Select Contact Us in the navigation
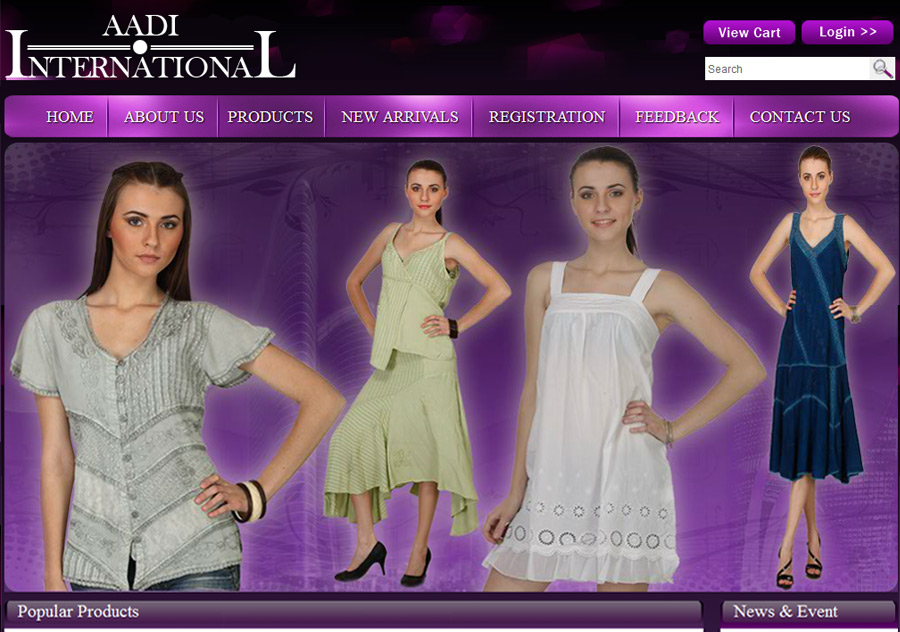Viewport: 900px width, 632px height. (x=800, y=117)
